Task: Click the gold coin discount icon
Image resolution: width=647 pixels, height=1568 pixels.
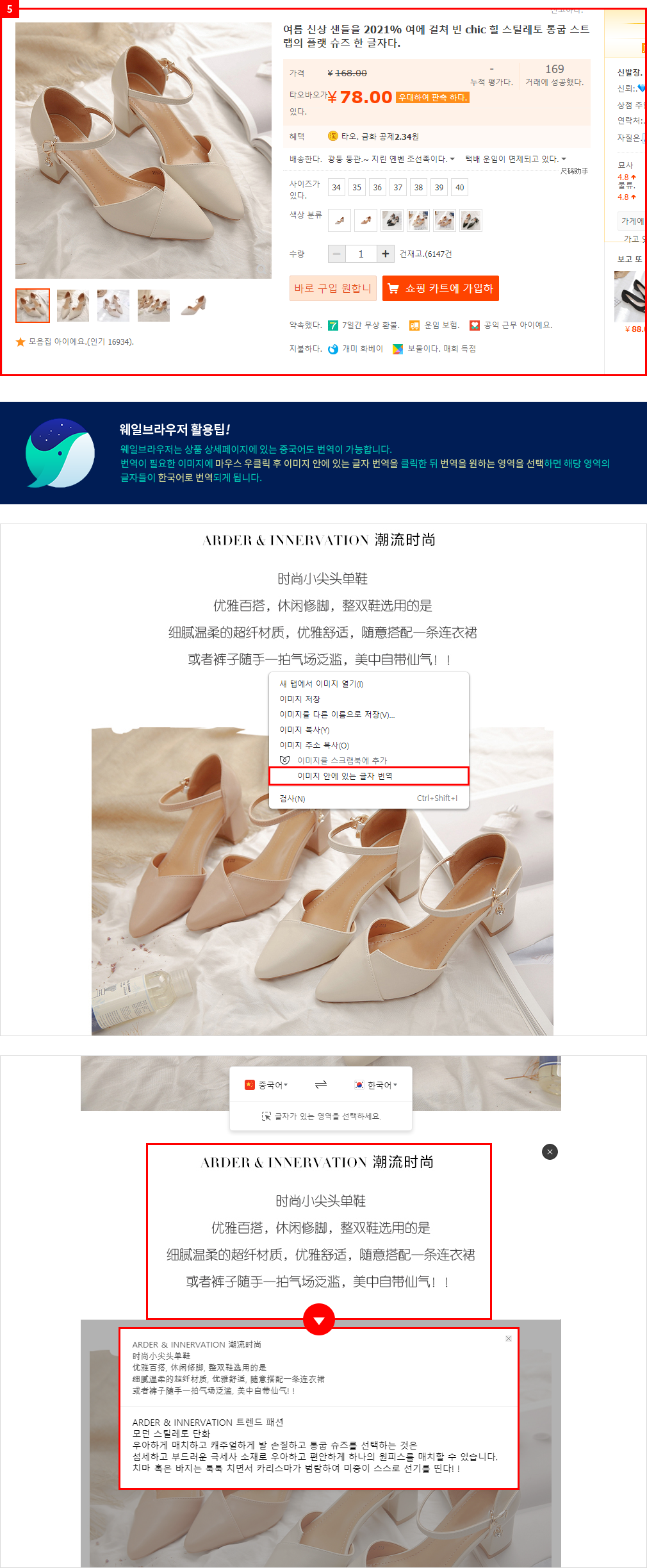Action: (x=333, y=136)
